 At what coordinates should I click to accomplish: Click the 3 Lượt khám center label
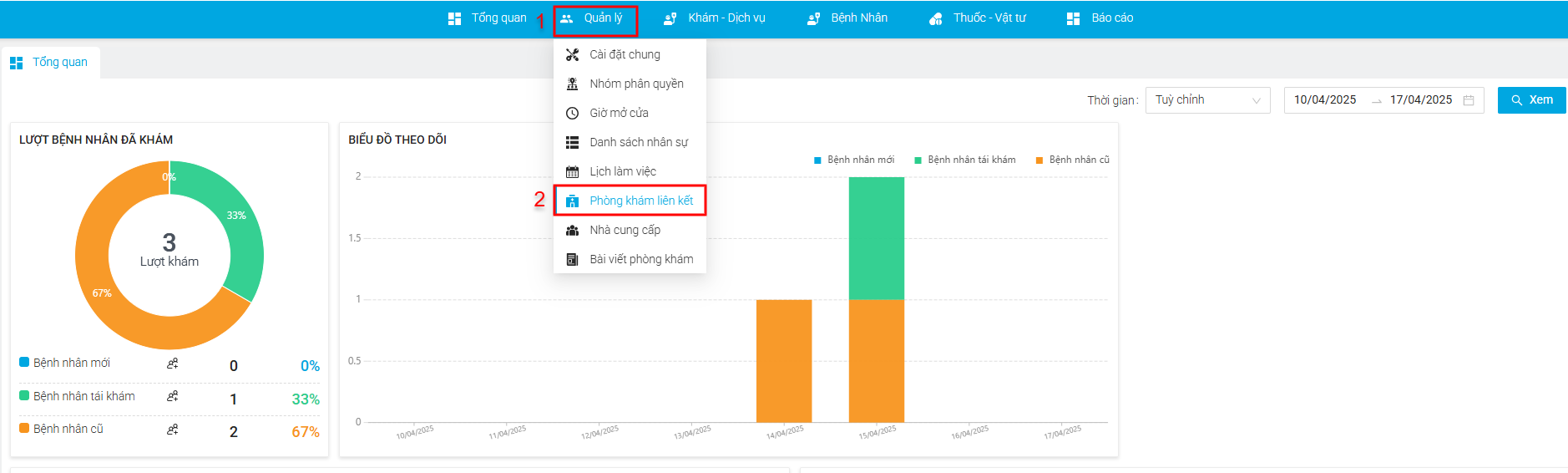tap(169, 250)
